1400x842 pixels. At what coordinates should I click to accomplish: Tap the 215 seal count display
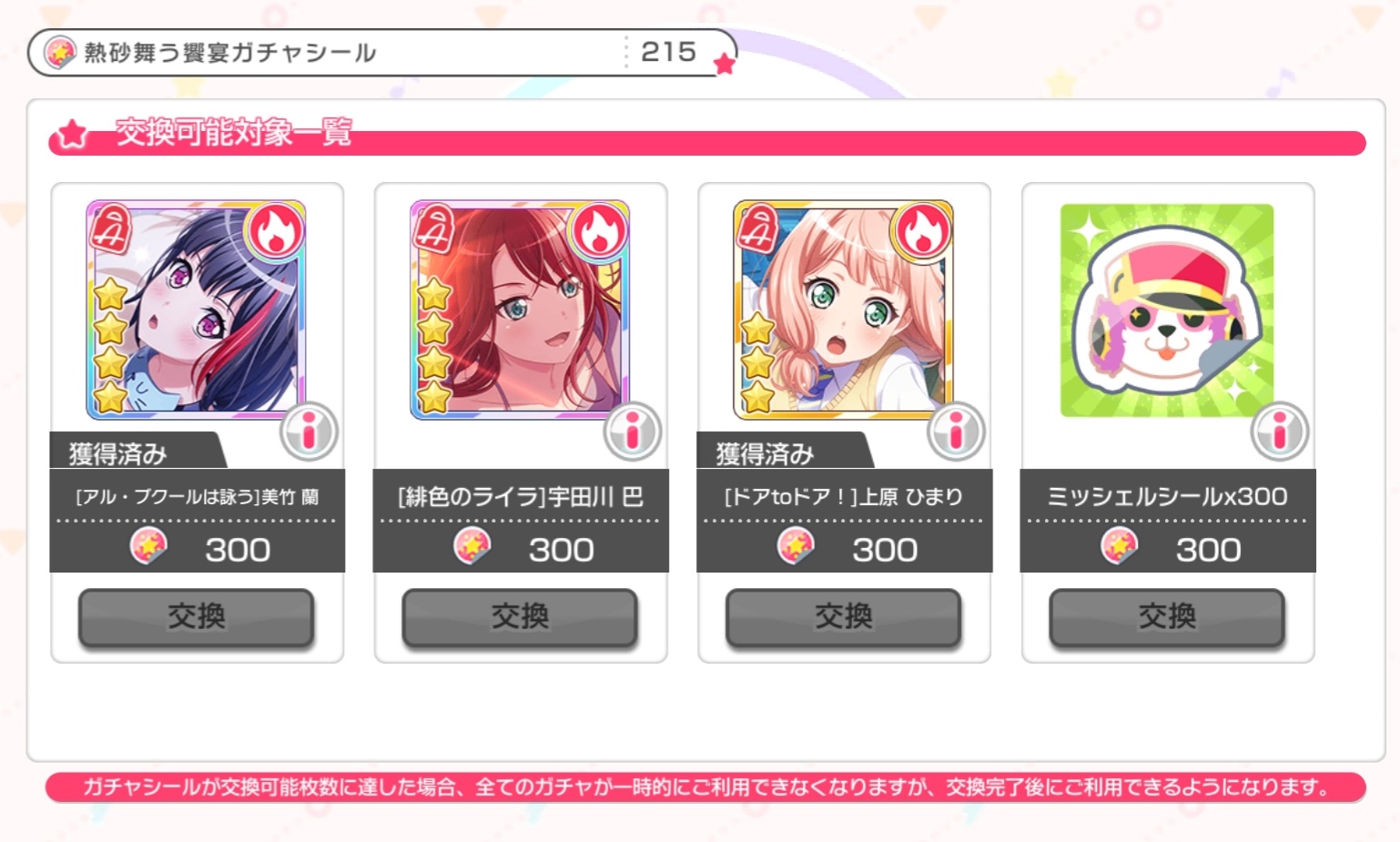coord(668,52)
